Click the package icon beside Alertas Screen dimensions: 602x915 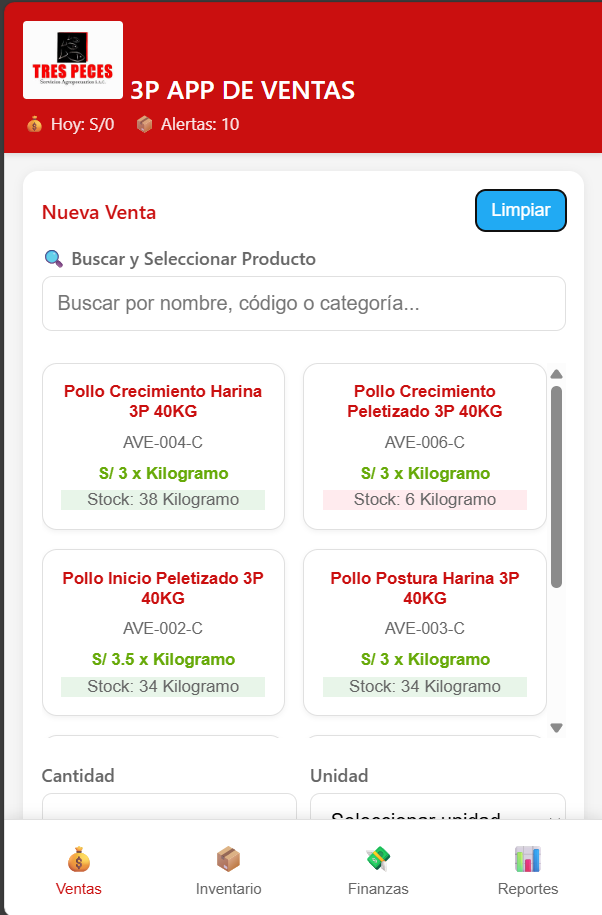click(145, 125)
